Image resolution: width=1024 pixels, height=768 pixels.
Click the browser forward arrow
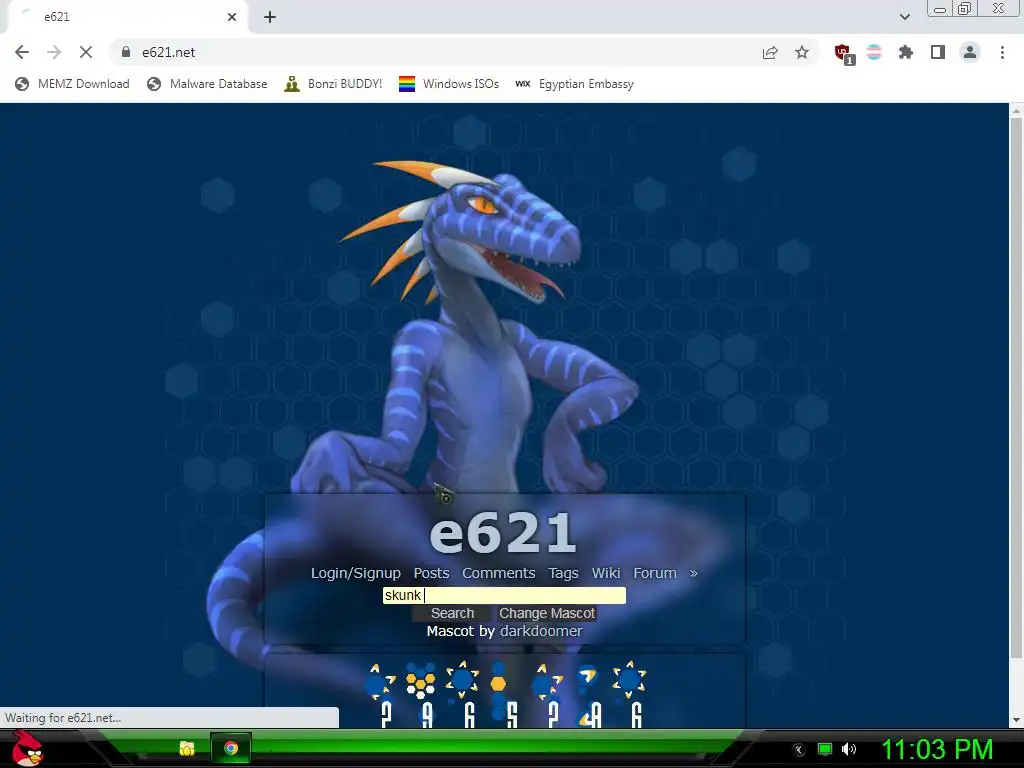pyautogui.click(x=54, y=52)
